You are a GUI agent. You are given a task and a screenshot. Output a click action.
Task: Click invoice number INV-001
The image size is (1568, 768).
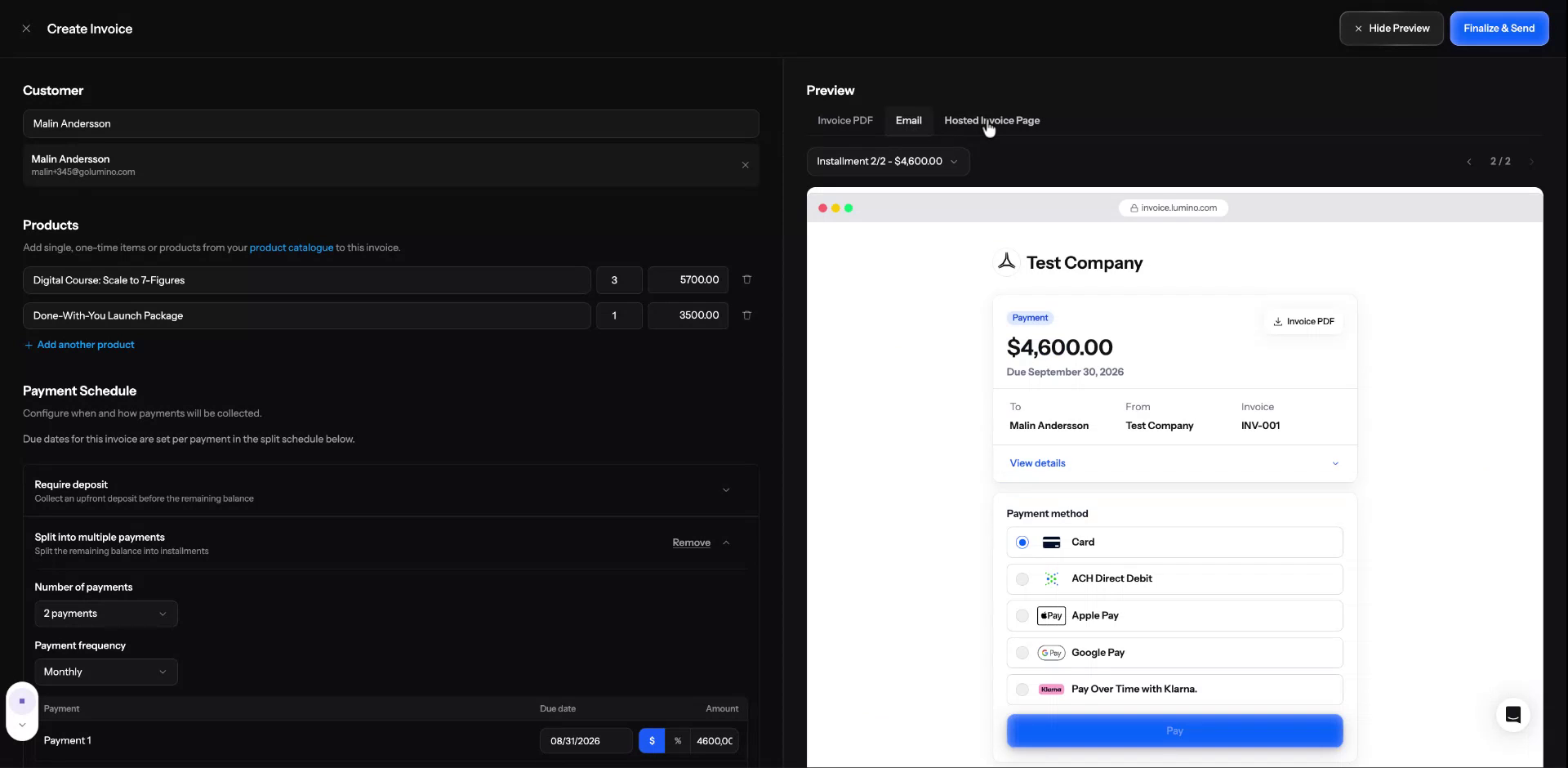coord(1260,426)
